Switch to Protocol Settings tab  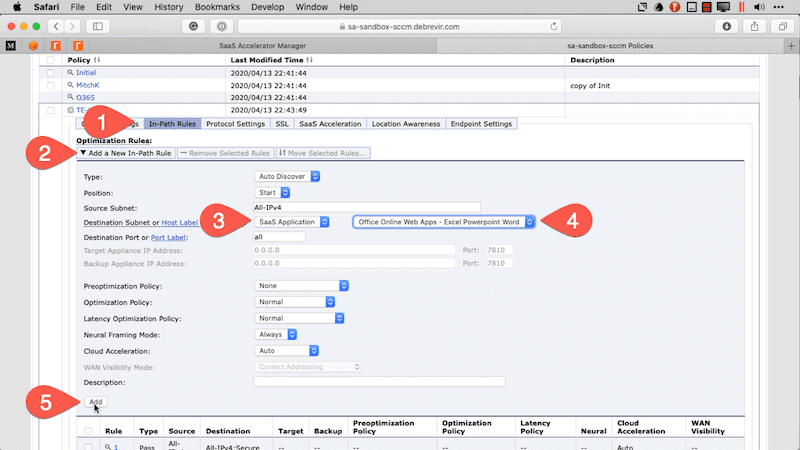236,124
